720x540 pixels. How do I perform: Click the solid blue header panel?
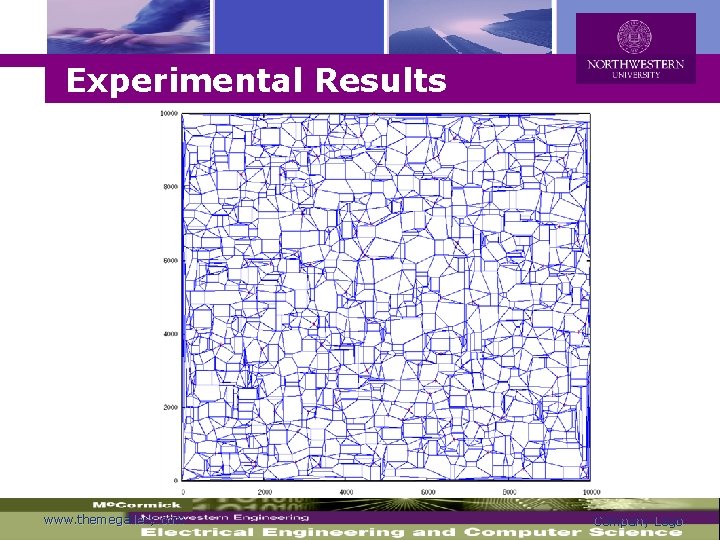[x=299, y=27]
